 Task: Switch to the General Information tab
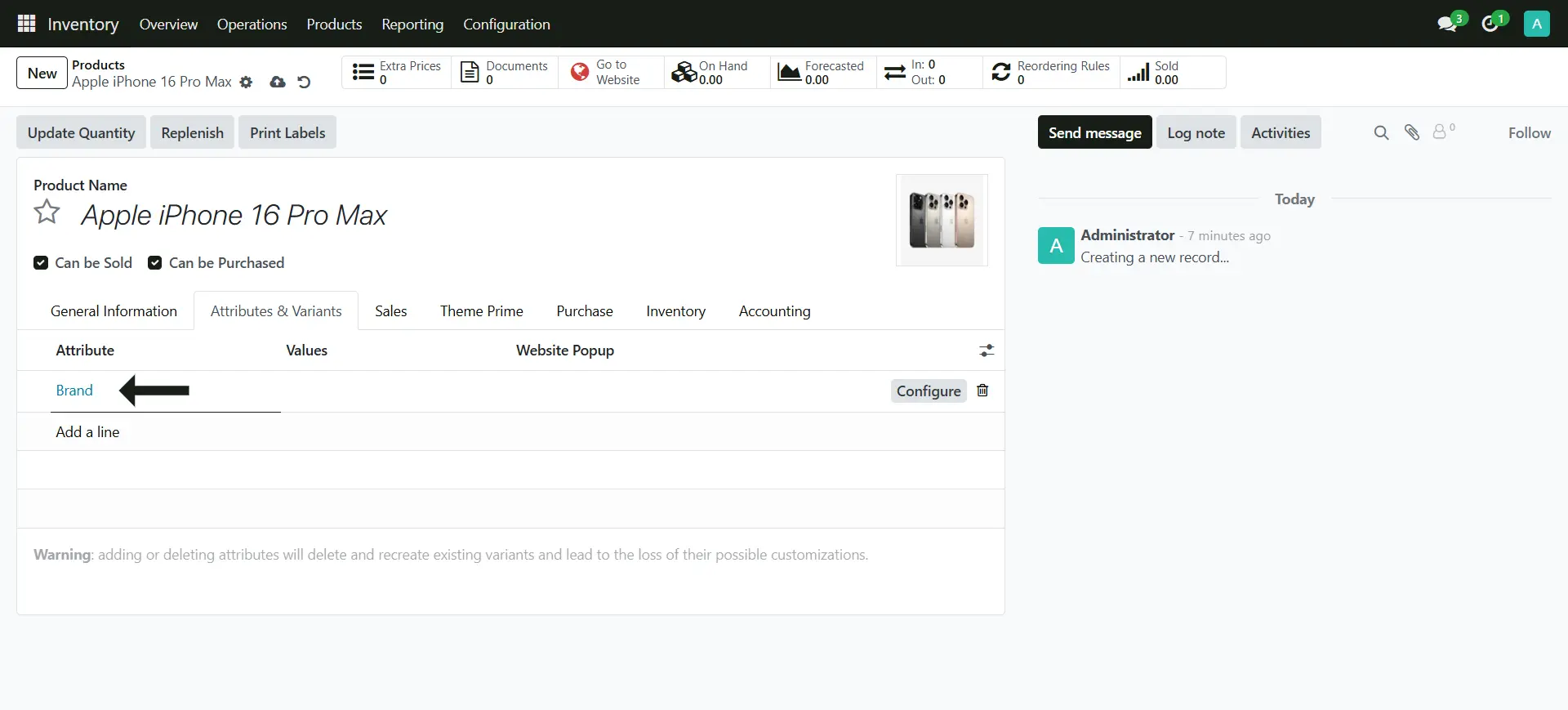(x=114, y=311)
